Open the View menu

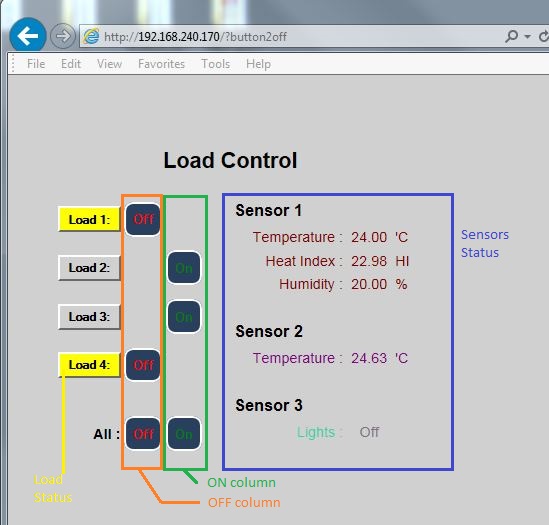(x=109, y=64)
